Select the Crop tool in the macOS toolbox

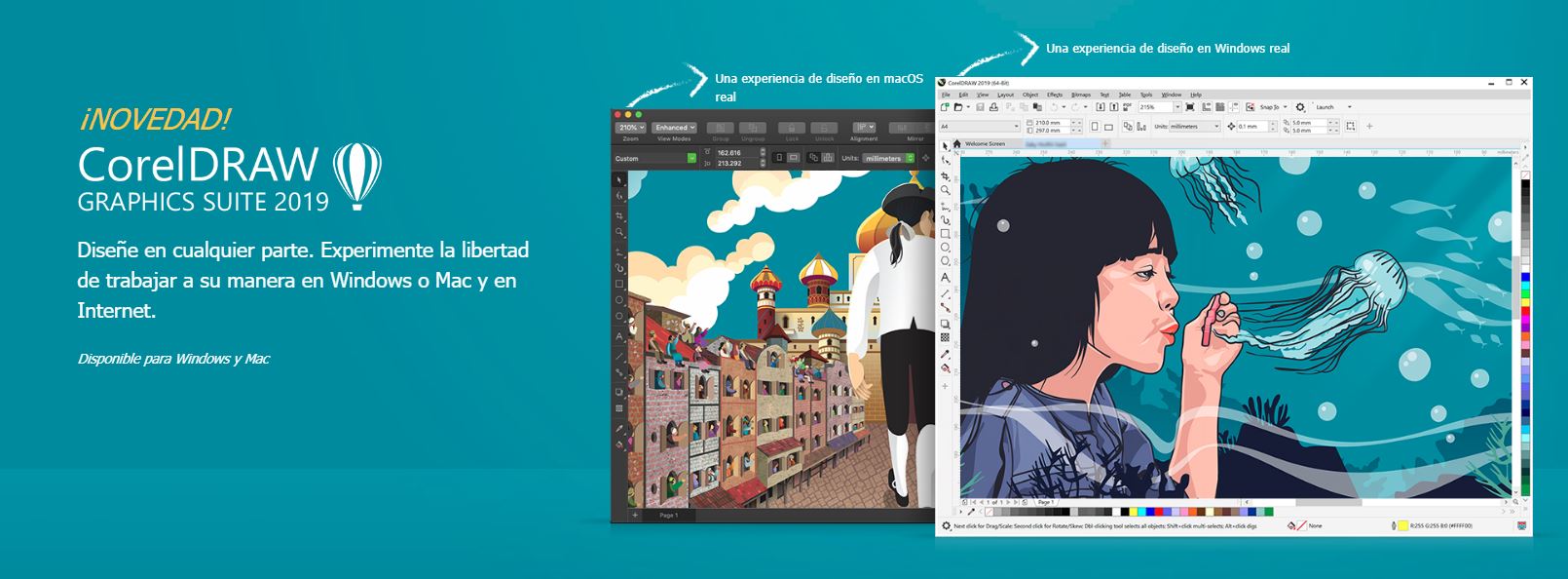[x=619, y=214]
